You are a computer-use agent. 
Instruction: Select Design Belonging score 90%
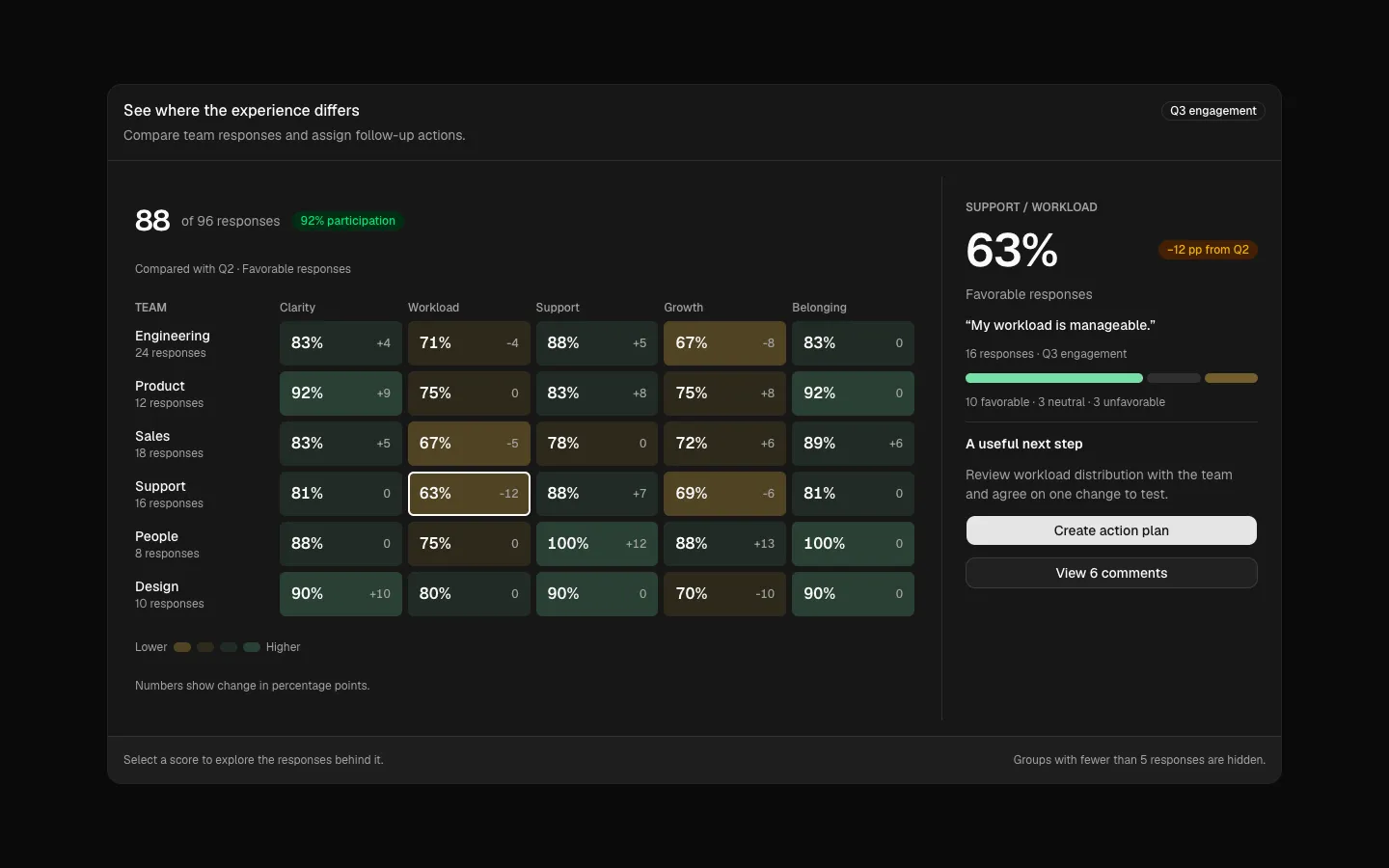pyautogui.click(x=853, y=594)
